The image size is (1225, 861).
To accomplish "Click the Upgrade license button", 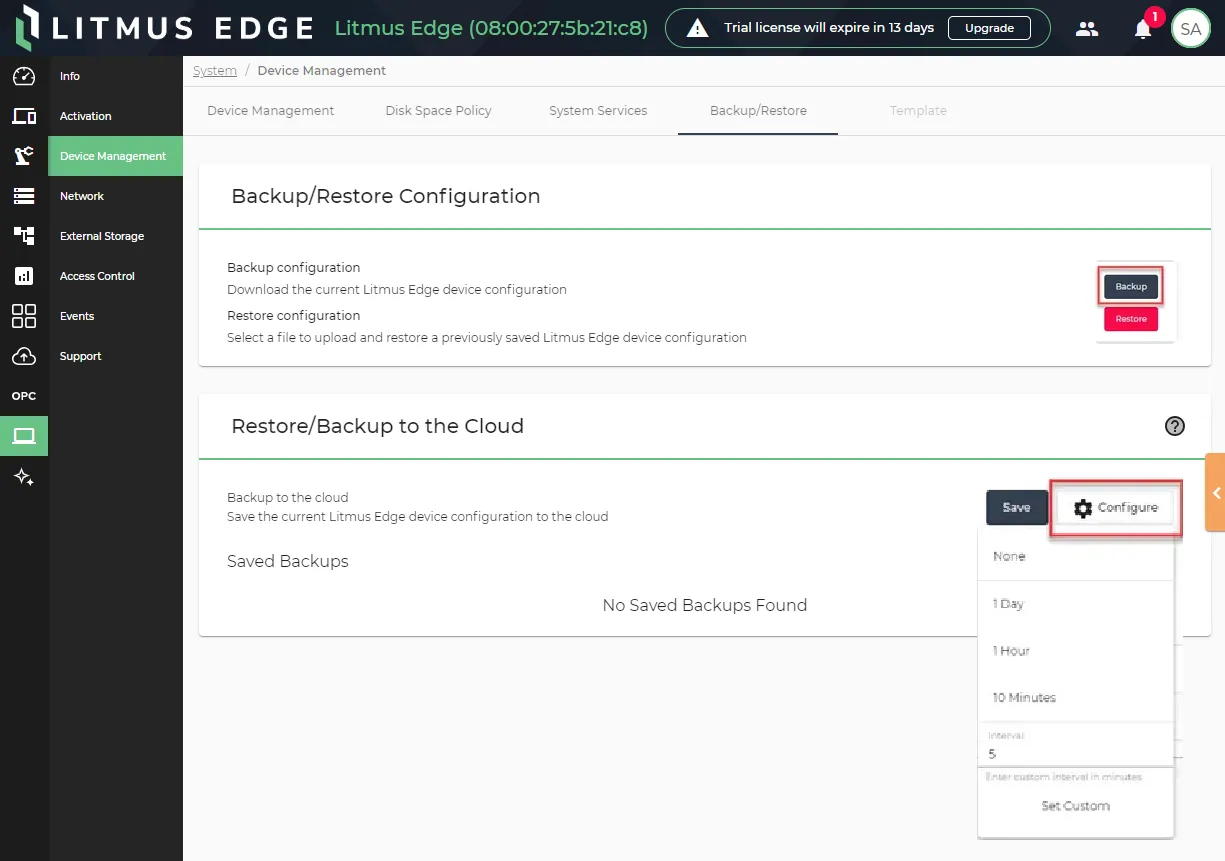I will click(989, 28).
